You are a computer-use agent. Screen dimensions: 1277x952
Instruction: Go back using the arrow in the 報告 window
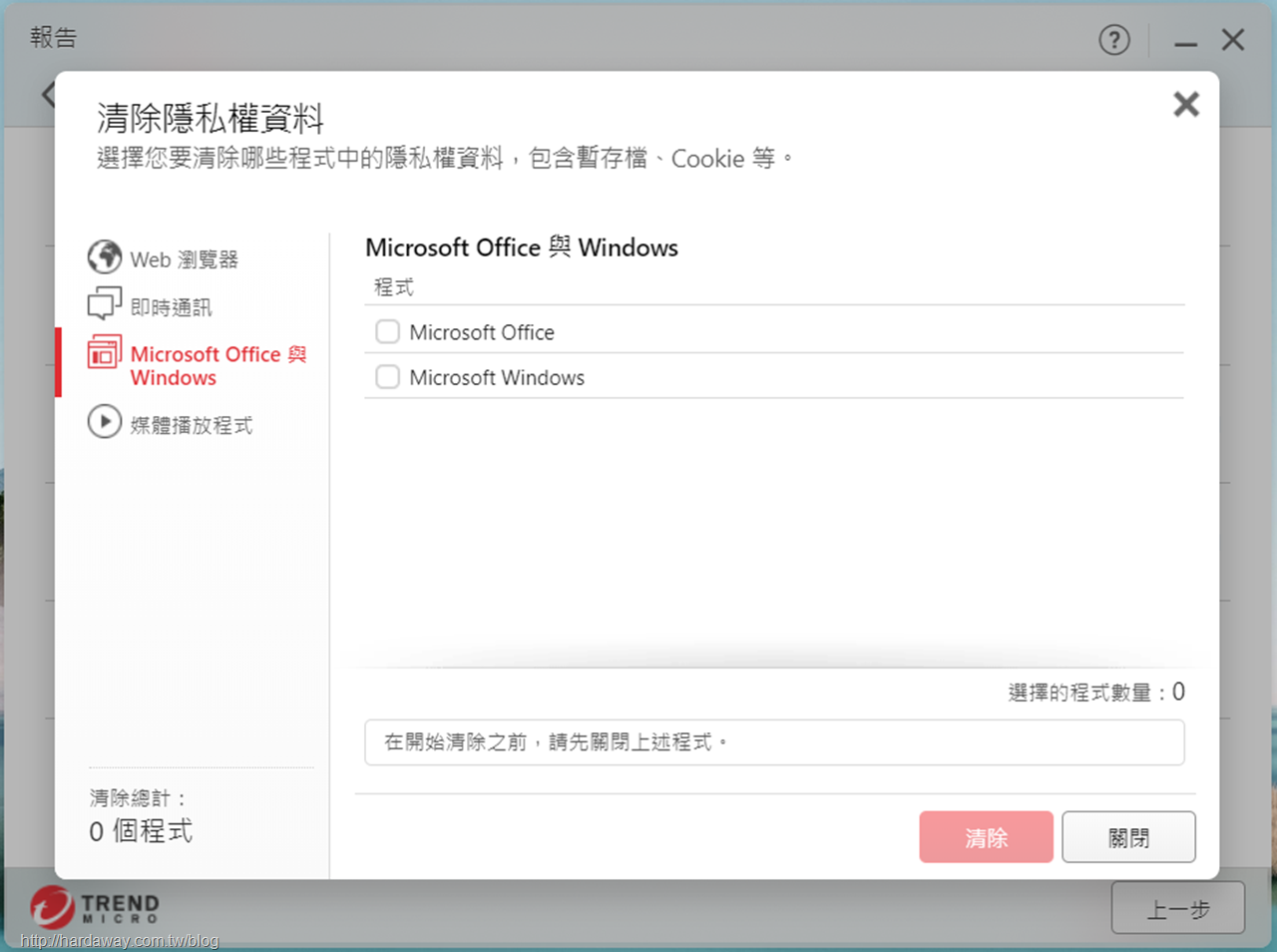pyautogui.click(x=48, y=95)
